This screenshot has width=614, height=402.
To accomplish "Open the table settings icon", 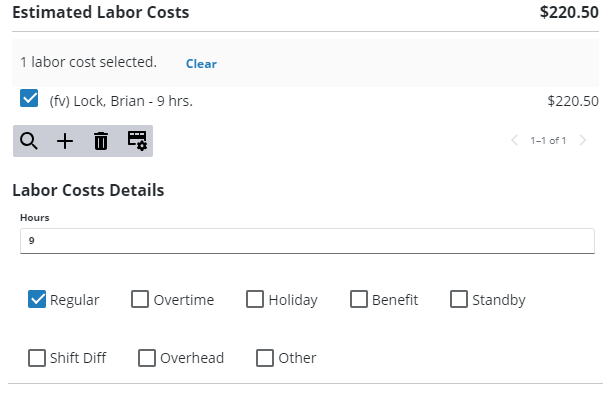I will pos(137,141).
